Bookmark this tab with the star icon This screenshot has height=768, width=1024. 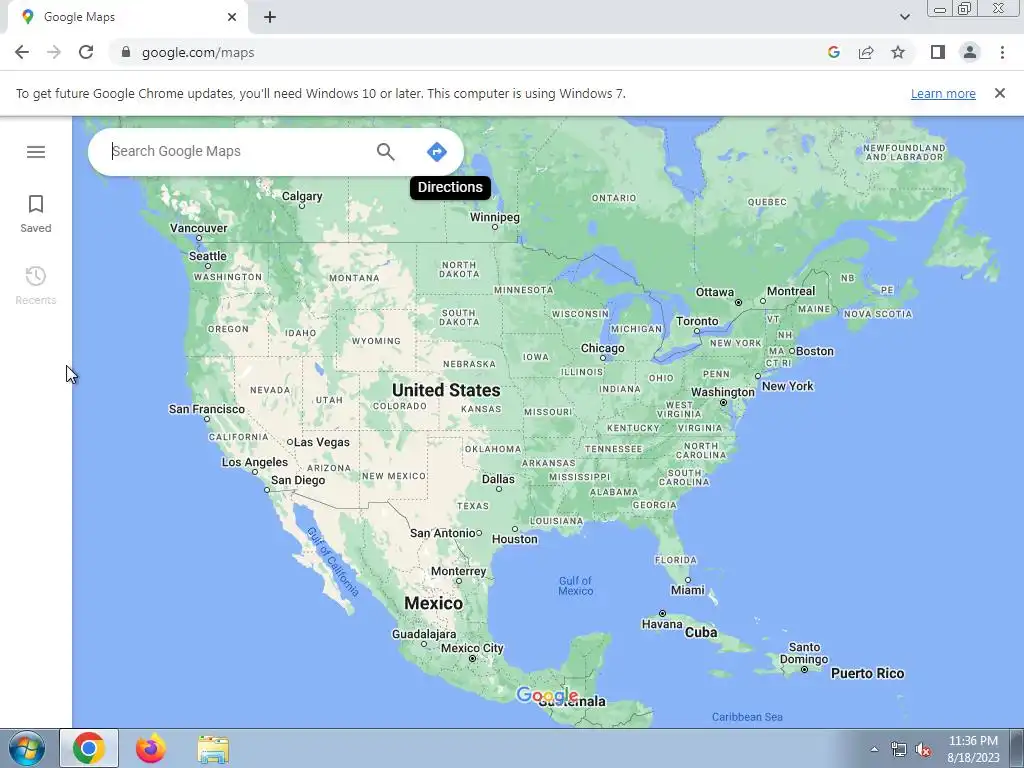coord(898,52)
